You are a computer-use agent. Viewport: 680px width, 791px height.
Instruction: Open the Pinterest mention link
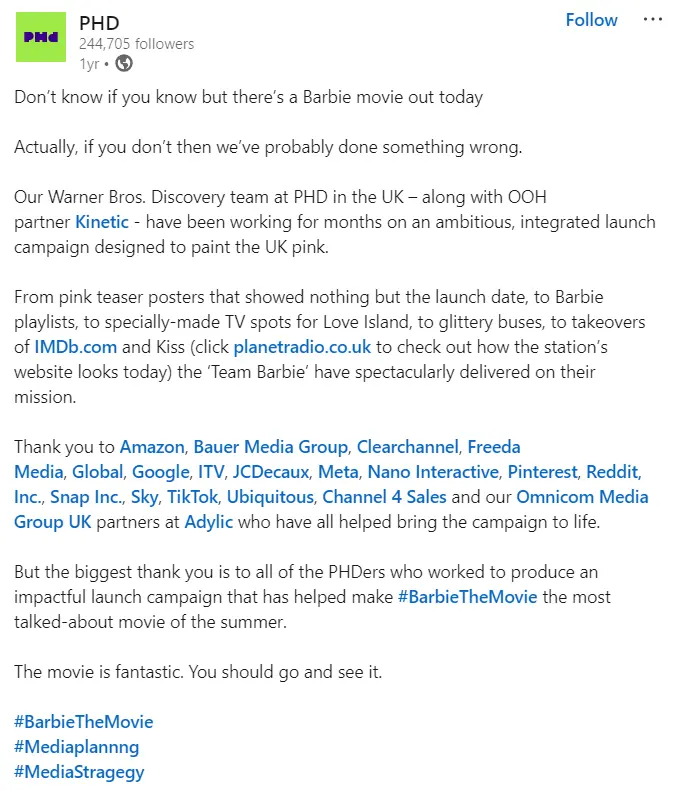click(x=542, y=471)
